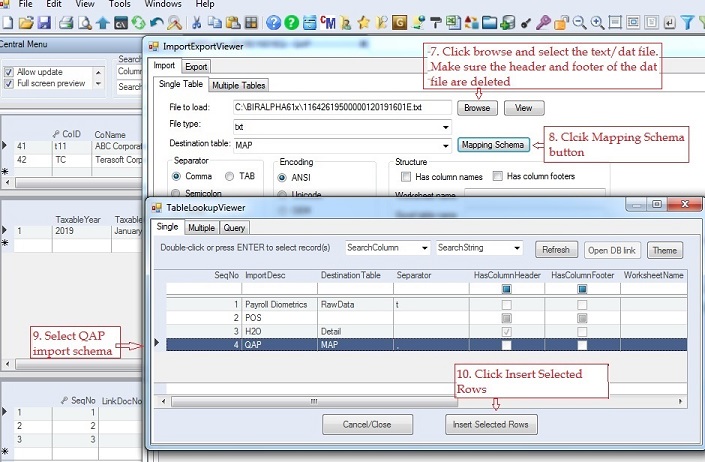Click the purple key toolbar icon
Screen dimensions: 705x462
click(x=543, y=22)
